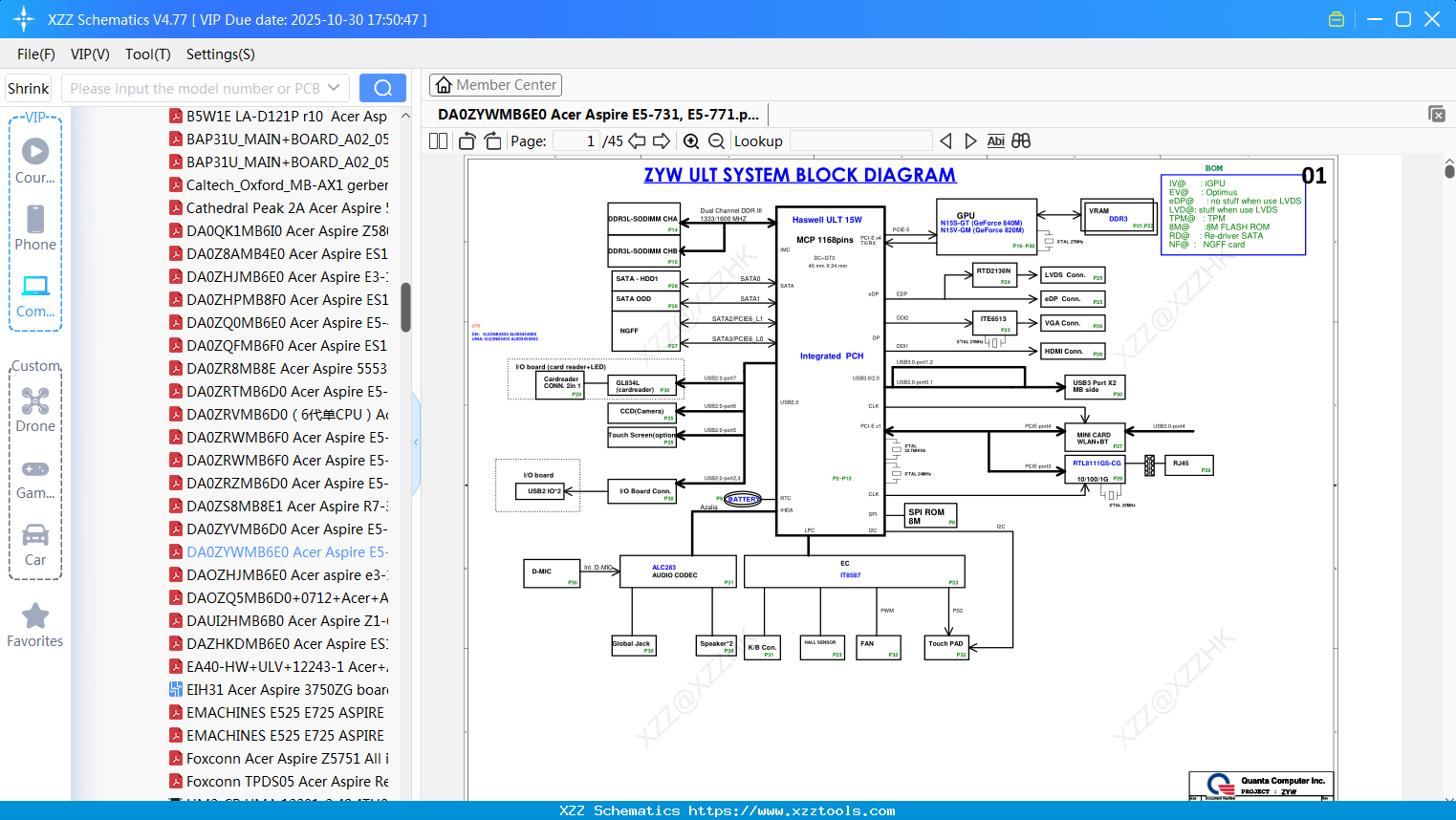1456x820 pixels.
Task: Click the Page number input field
Action: (576, 140)
